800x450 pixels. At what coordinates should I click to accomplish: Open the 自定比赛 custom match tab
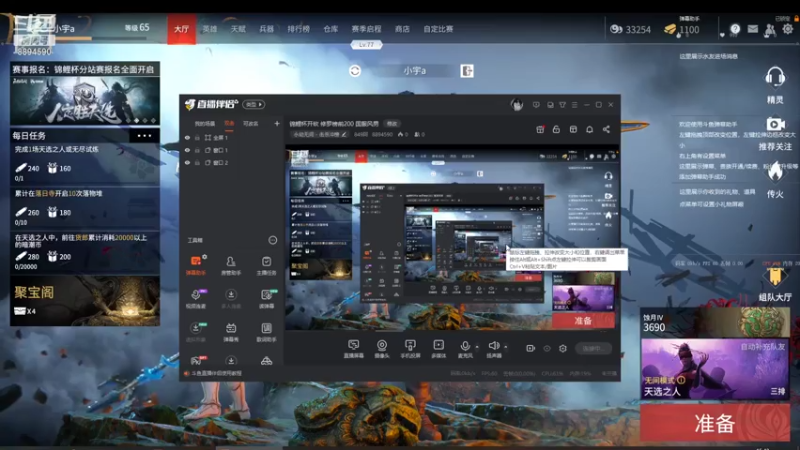[x=438, y=29]
